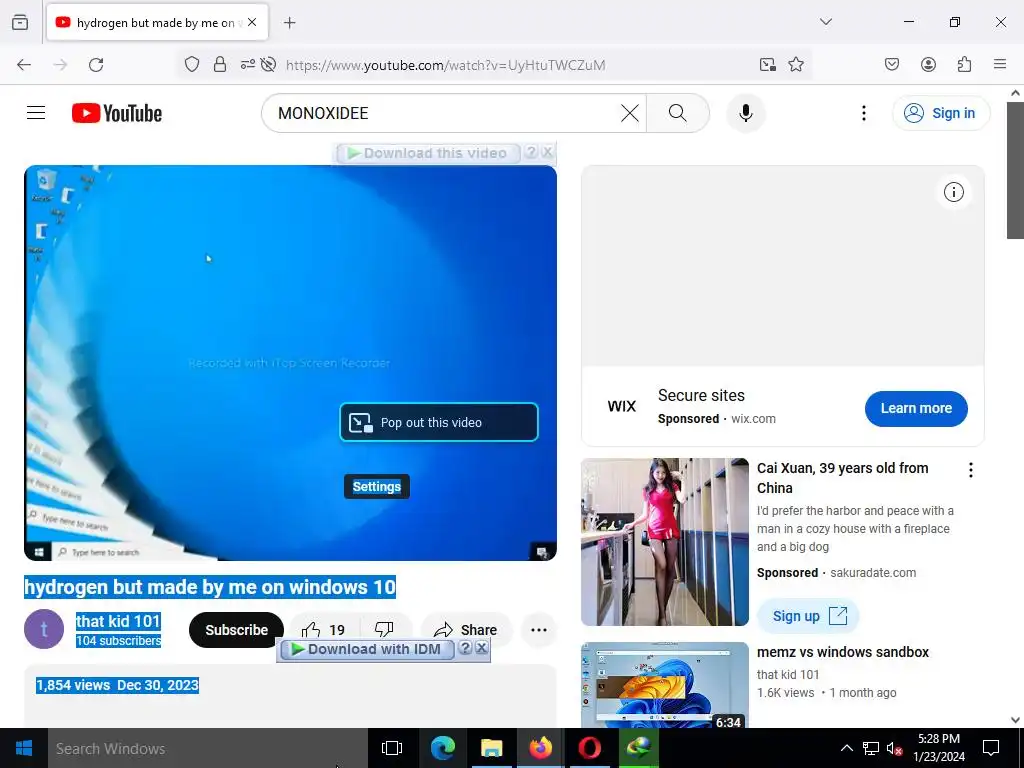1024x768 pixels.
Task: Subscribe to that kid 101
Action: pyautogui.click(x=236, y=630)
